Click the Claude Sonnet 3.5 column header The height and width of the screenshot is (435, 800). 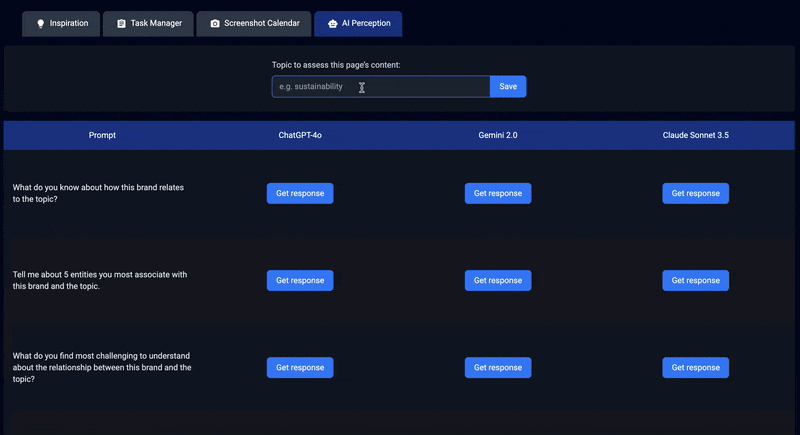[695, 135]
